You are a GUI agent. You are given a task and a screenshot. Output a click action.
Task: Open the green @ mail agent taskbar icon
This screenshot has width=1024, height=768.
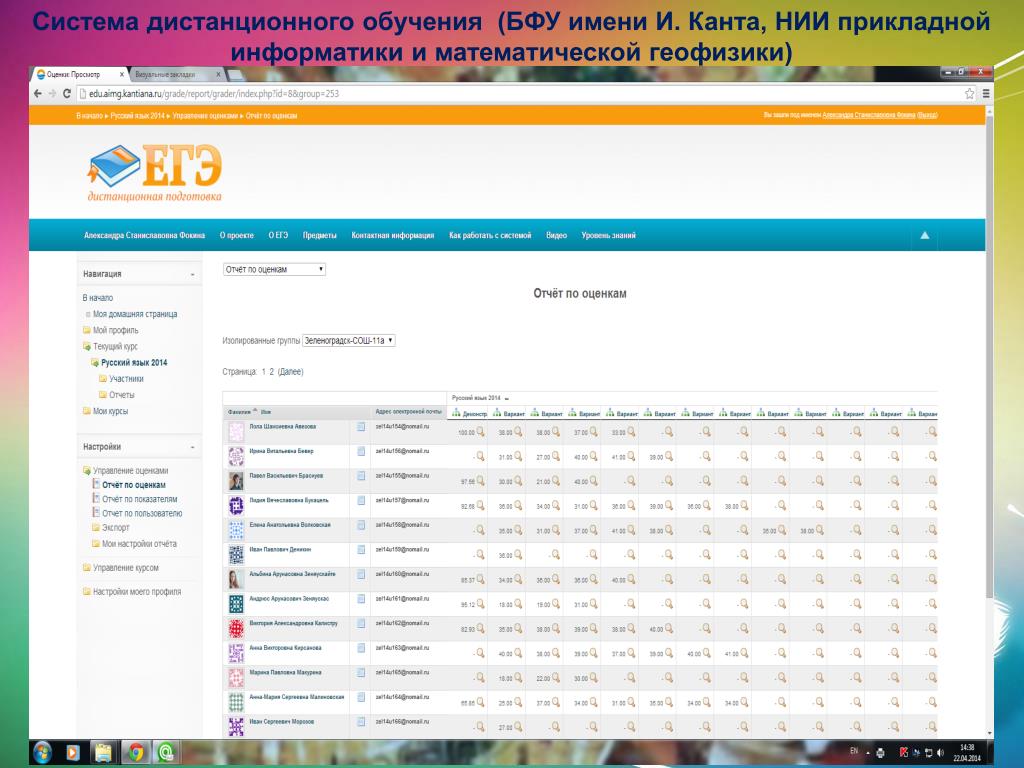coord(166,753)
